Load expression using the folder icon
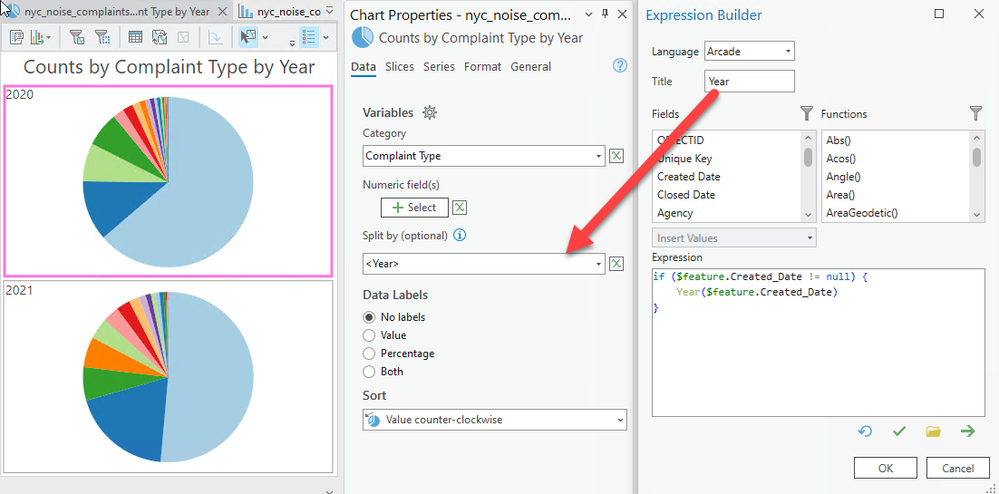Viewport: 999px width, 494px height. tap(933, 431)
